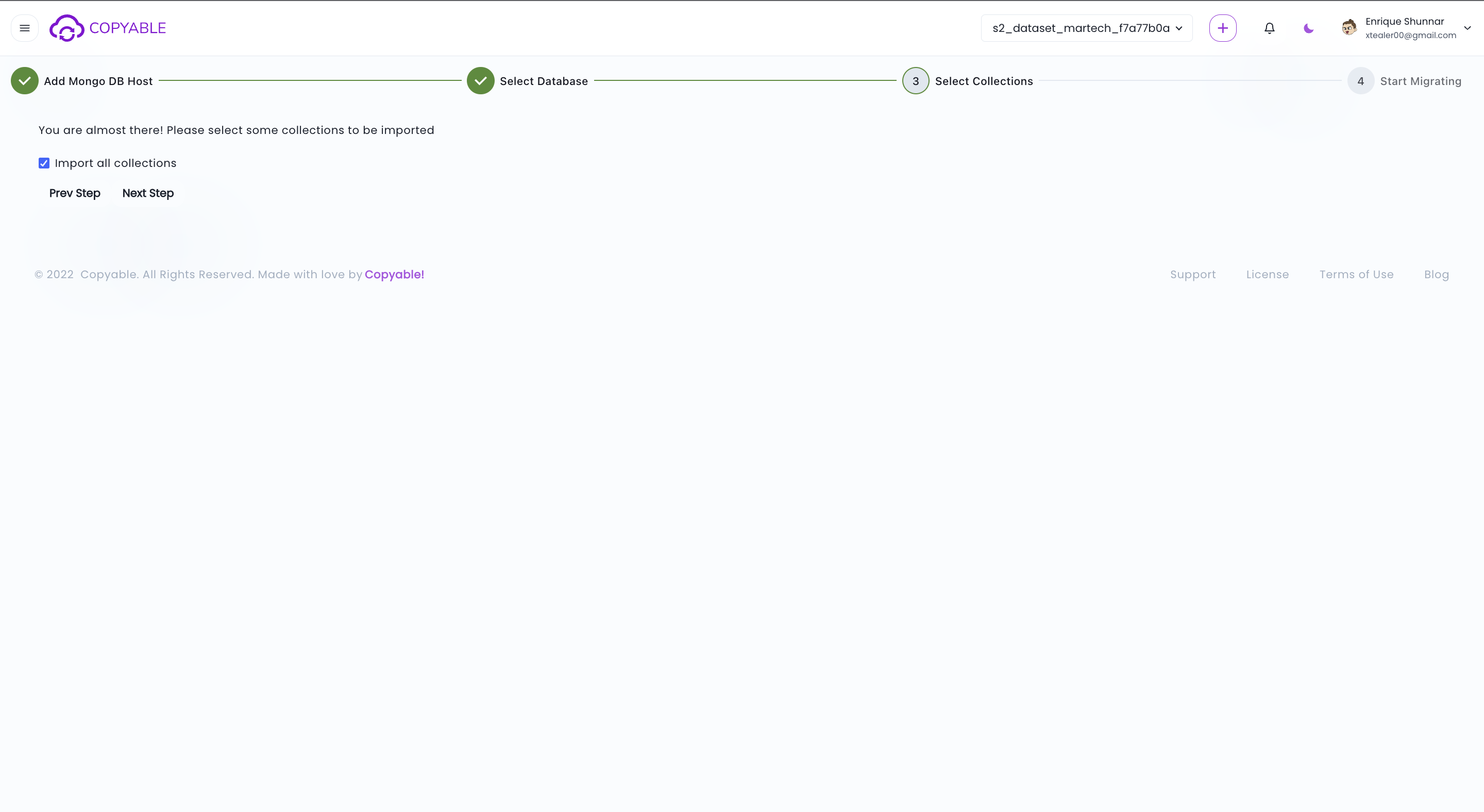Uncheck Import all collections
1484x812 pixels.
tap(44, 163)
